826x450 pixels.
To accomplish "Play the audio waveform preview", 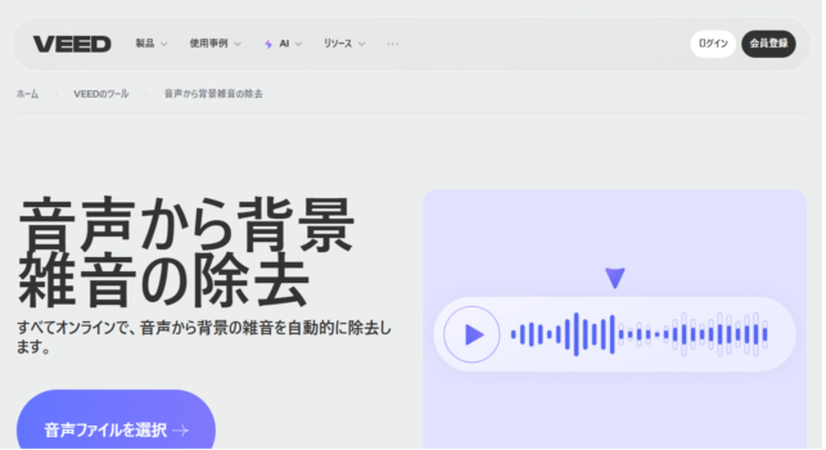I will pos(471,334).
